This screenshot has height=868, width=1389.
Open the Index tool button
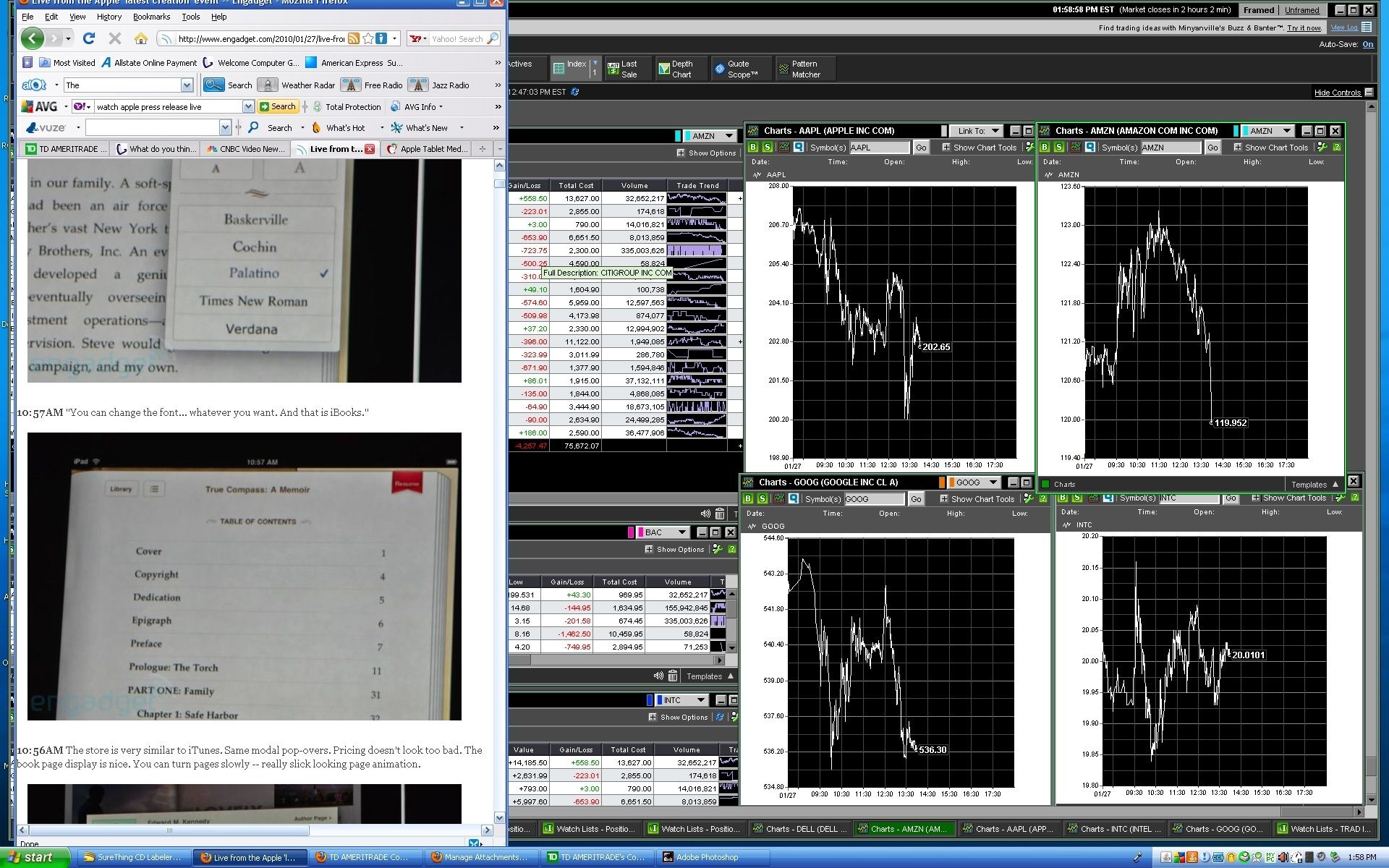point(570,68)
